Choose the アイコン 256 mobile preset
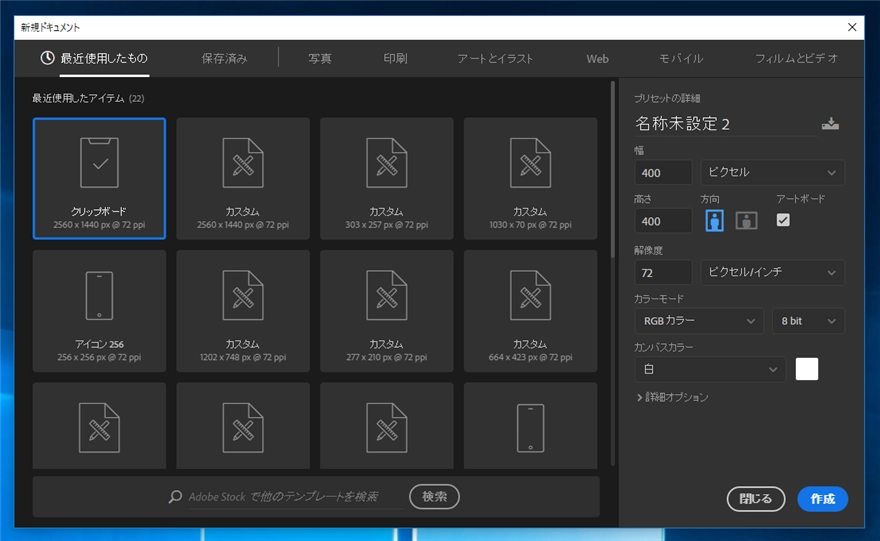Image resolution: width=880 pixels, height=541 pixels. click(x=99, y=311)
